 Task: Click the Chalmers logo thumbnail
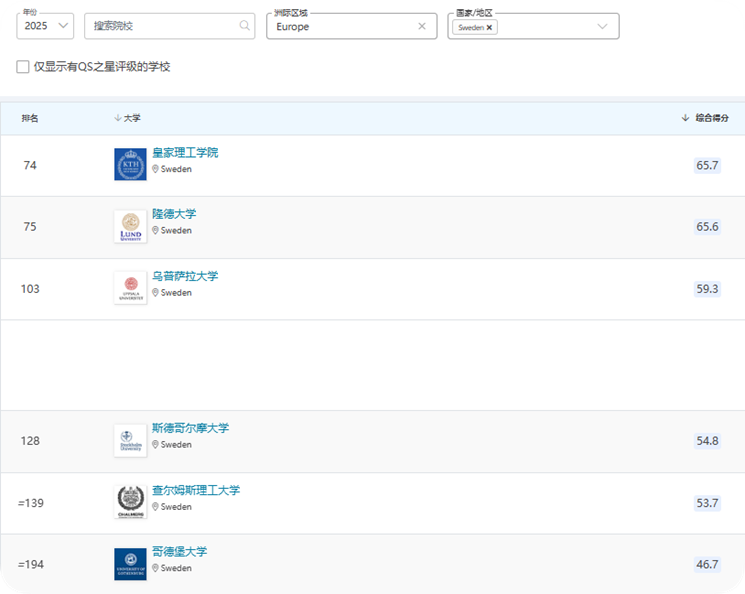(130, 502)
